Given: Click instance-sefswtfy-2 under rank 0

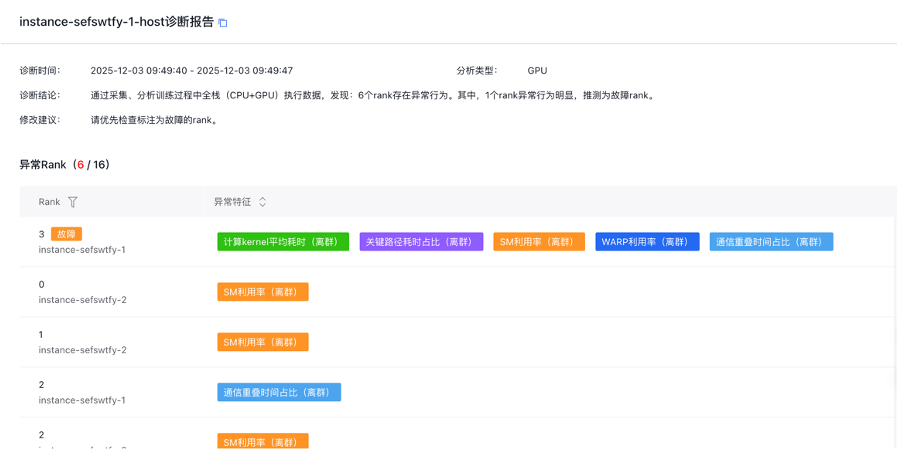Looking at the screenshot, I should point(82,299).
